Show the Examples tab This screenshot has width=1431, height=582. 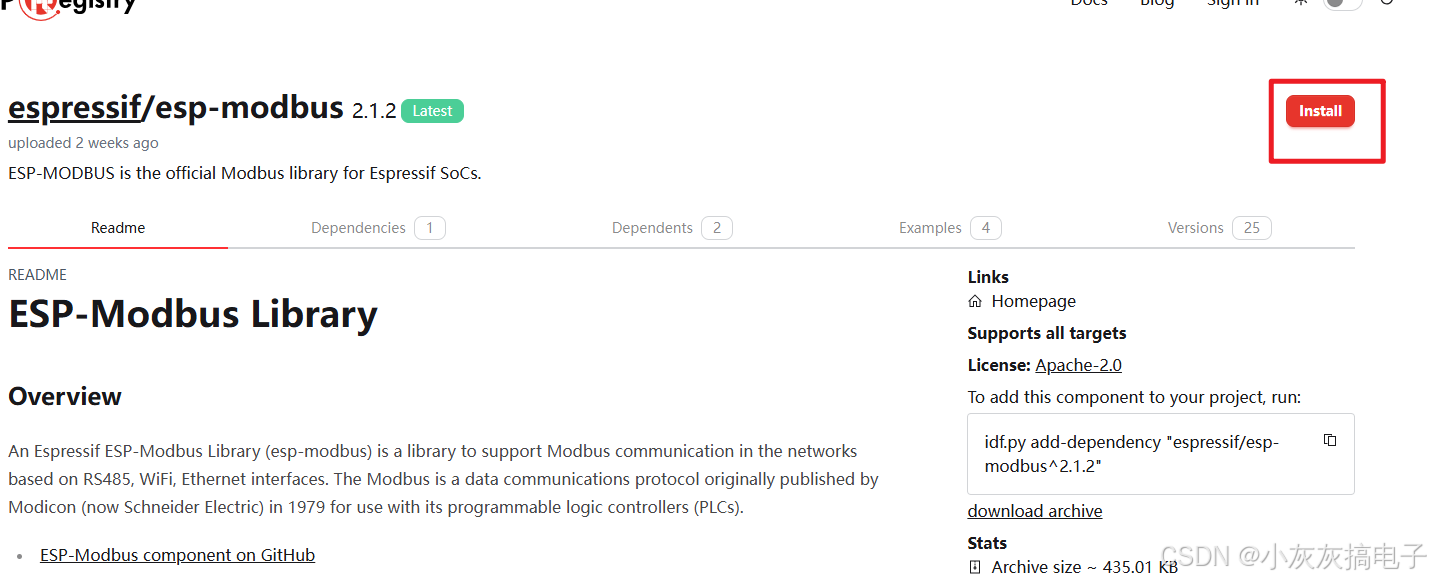click(950, 228)
